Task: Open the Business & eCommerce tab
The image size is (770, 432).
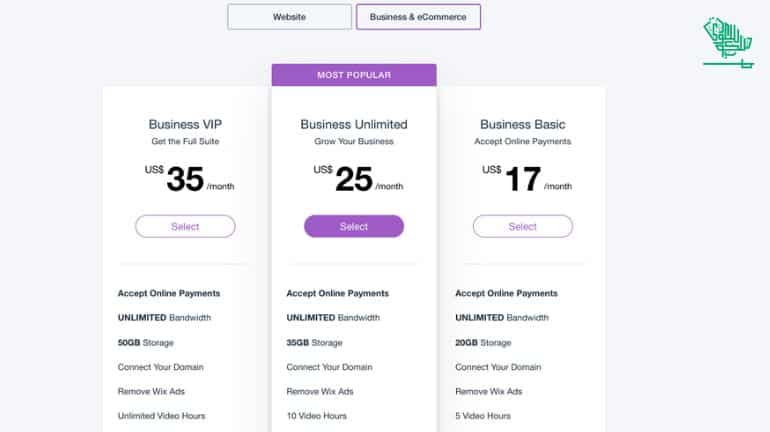Action: pos(418,17)
